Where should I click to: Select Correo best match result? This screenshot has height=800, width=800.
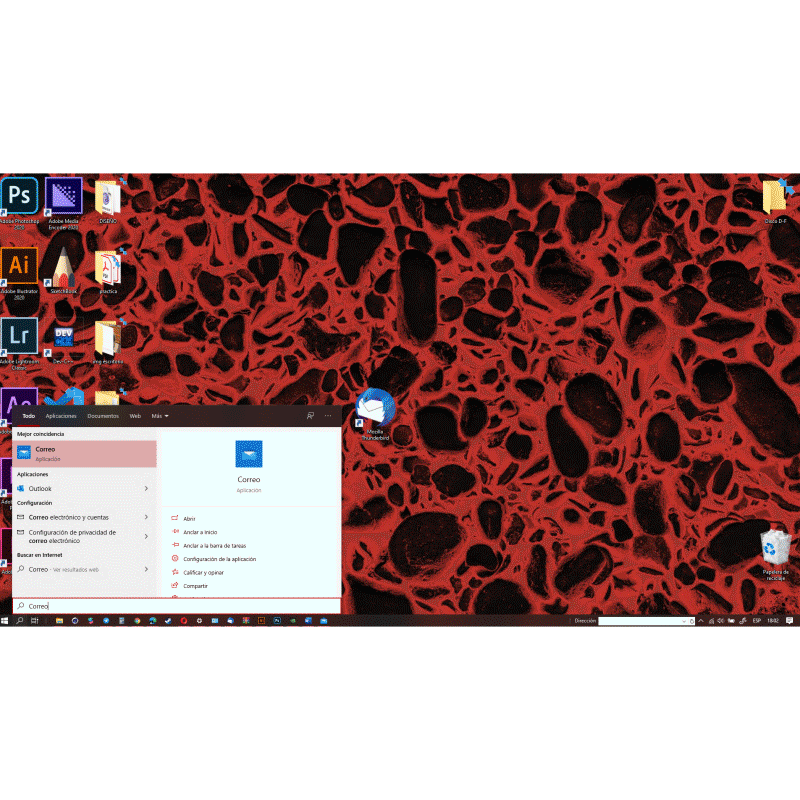pos(85,453)
